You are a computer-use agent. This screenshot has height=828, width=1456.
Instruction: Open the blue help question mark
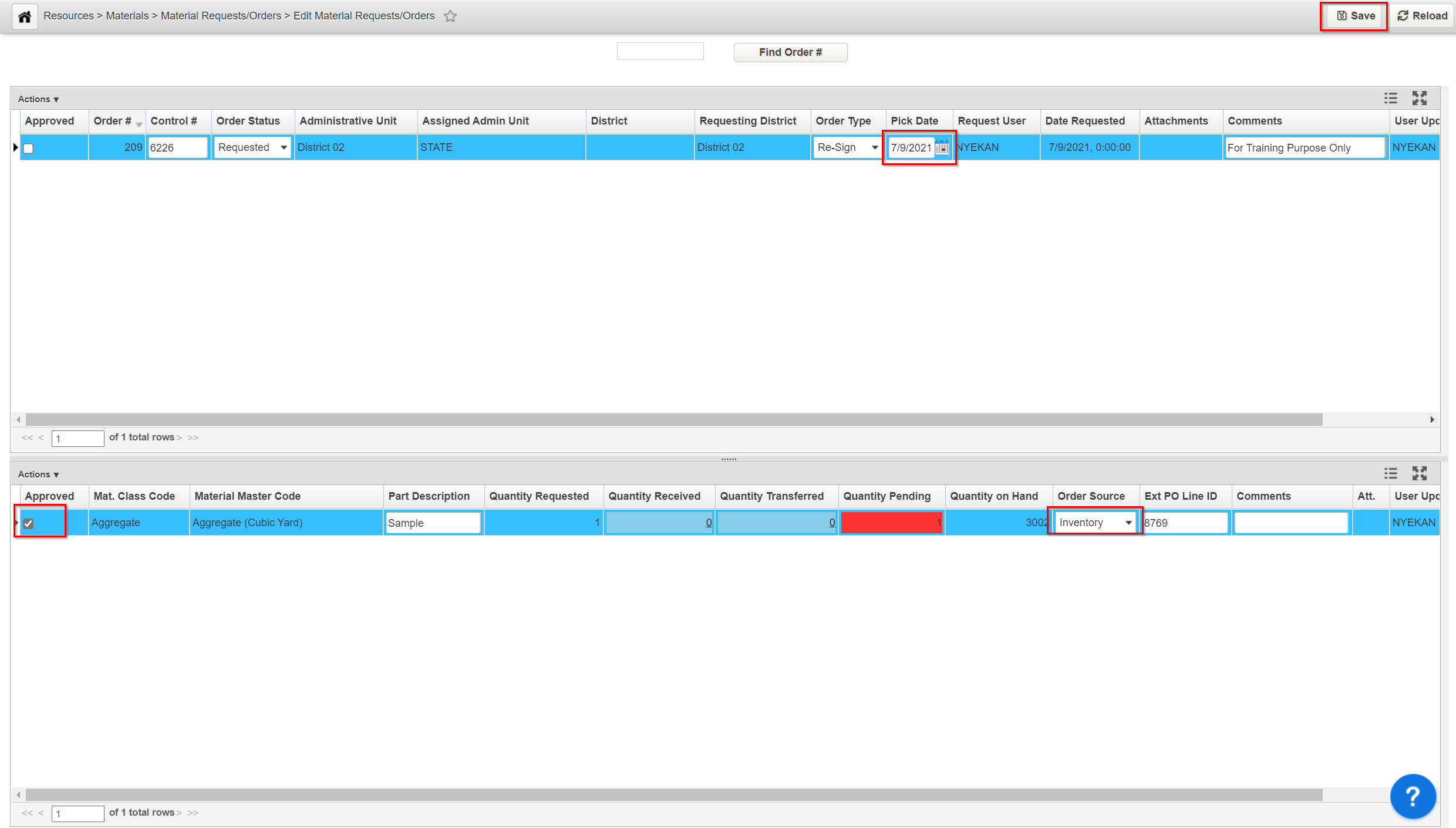tap(1413, 796)
